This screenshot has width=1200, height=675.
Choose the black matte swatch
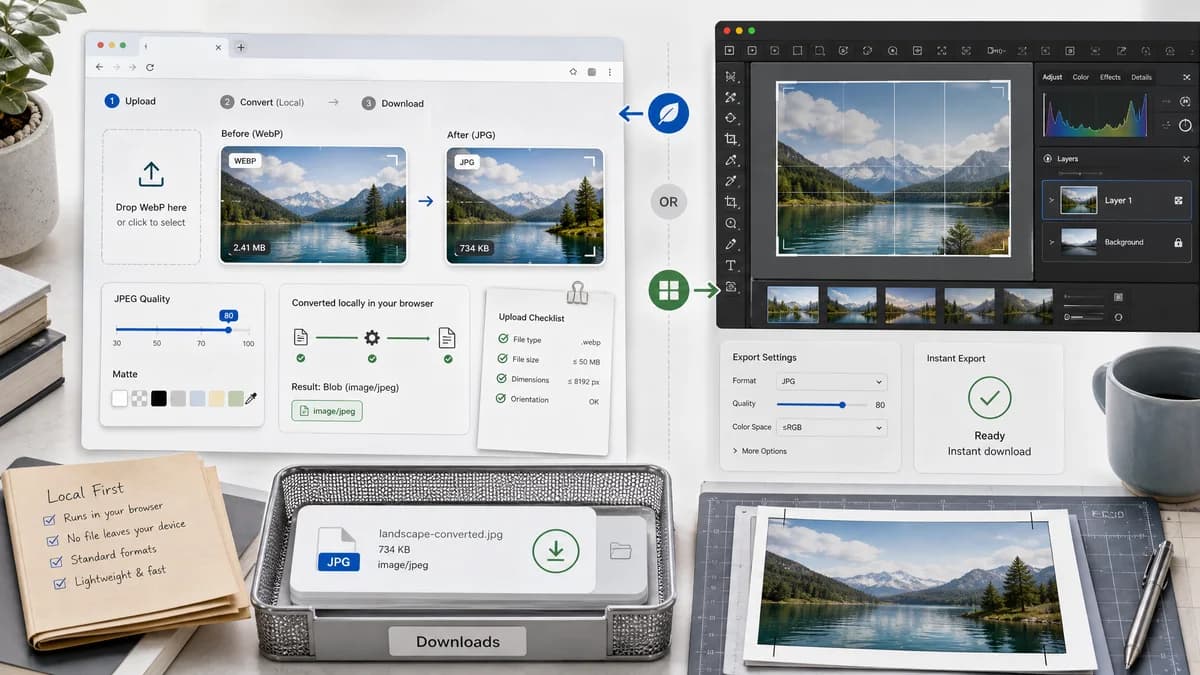pos(158,398)
